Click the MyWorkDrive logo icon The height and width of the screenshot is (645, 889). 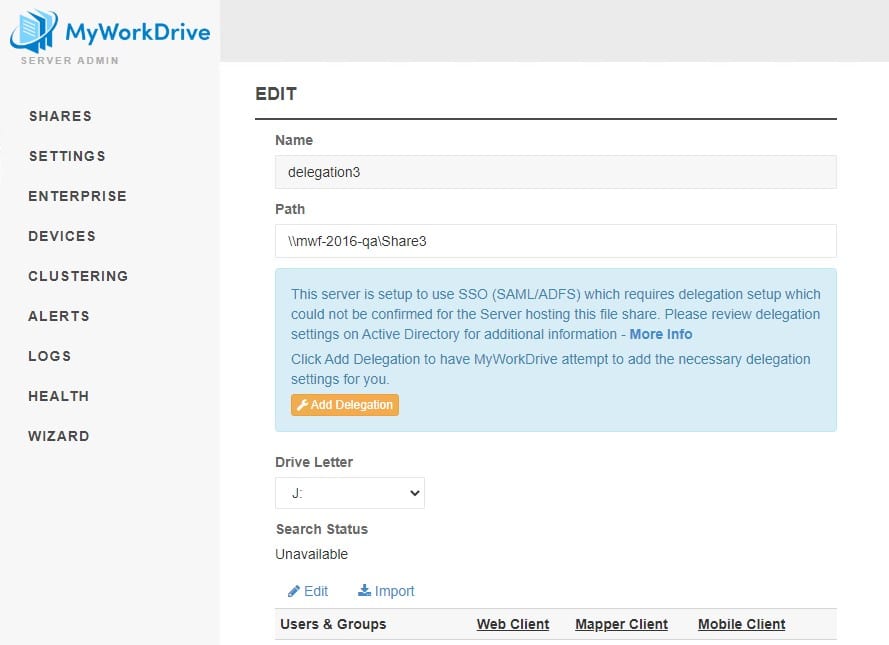pyautogui.click(x=33, y=31)
